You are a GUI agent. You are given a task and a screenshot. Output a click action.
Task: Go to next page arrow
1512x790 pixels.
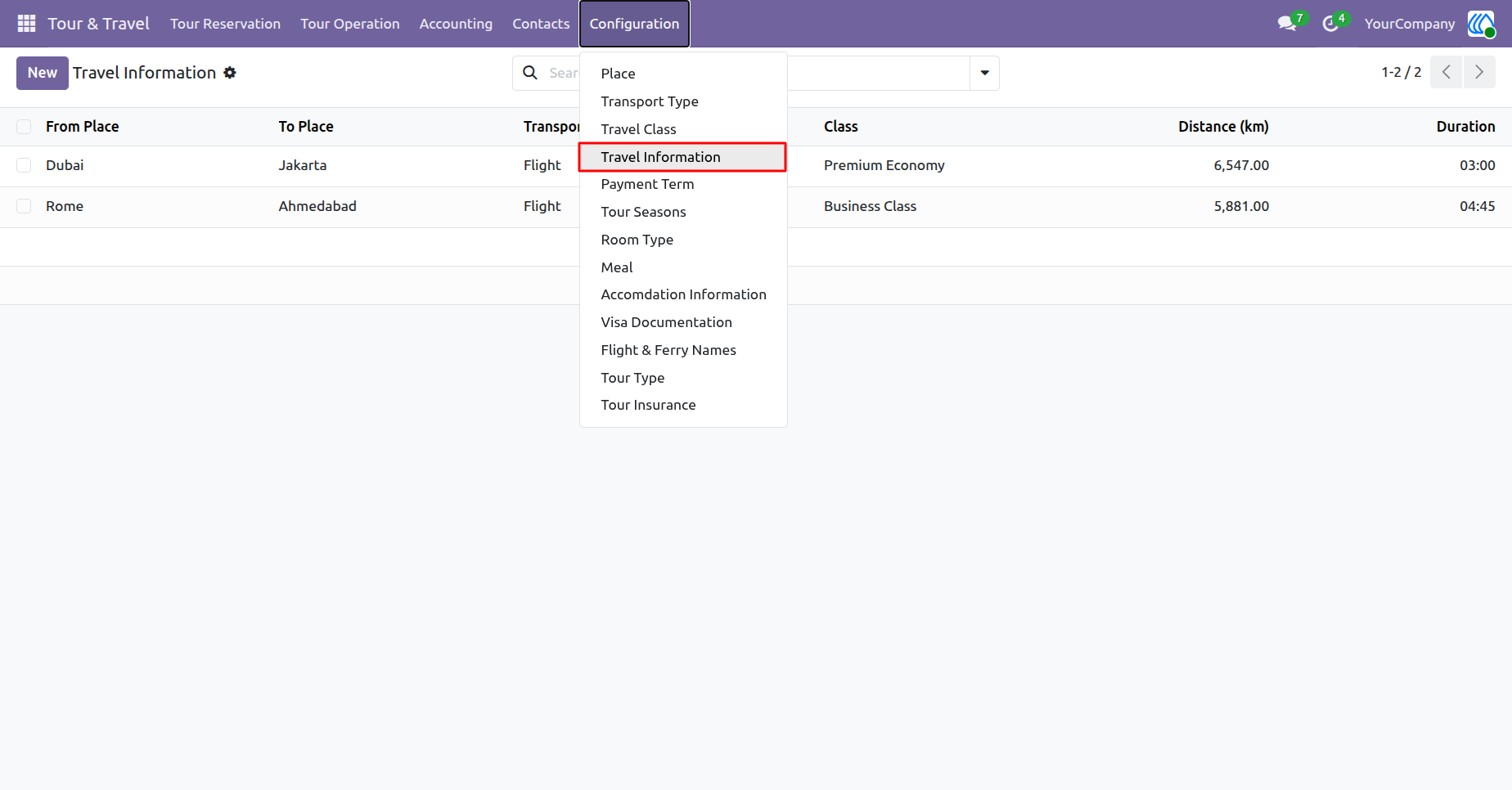click(x=1479, y=72)
